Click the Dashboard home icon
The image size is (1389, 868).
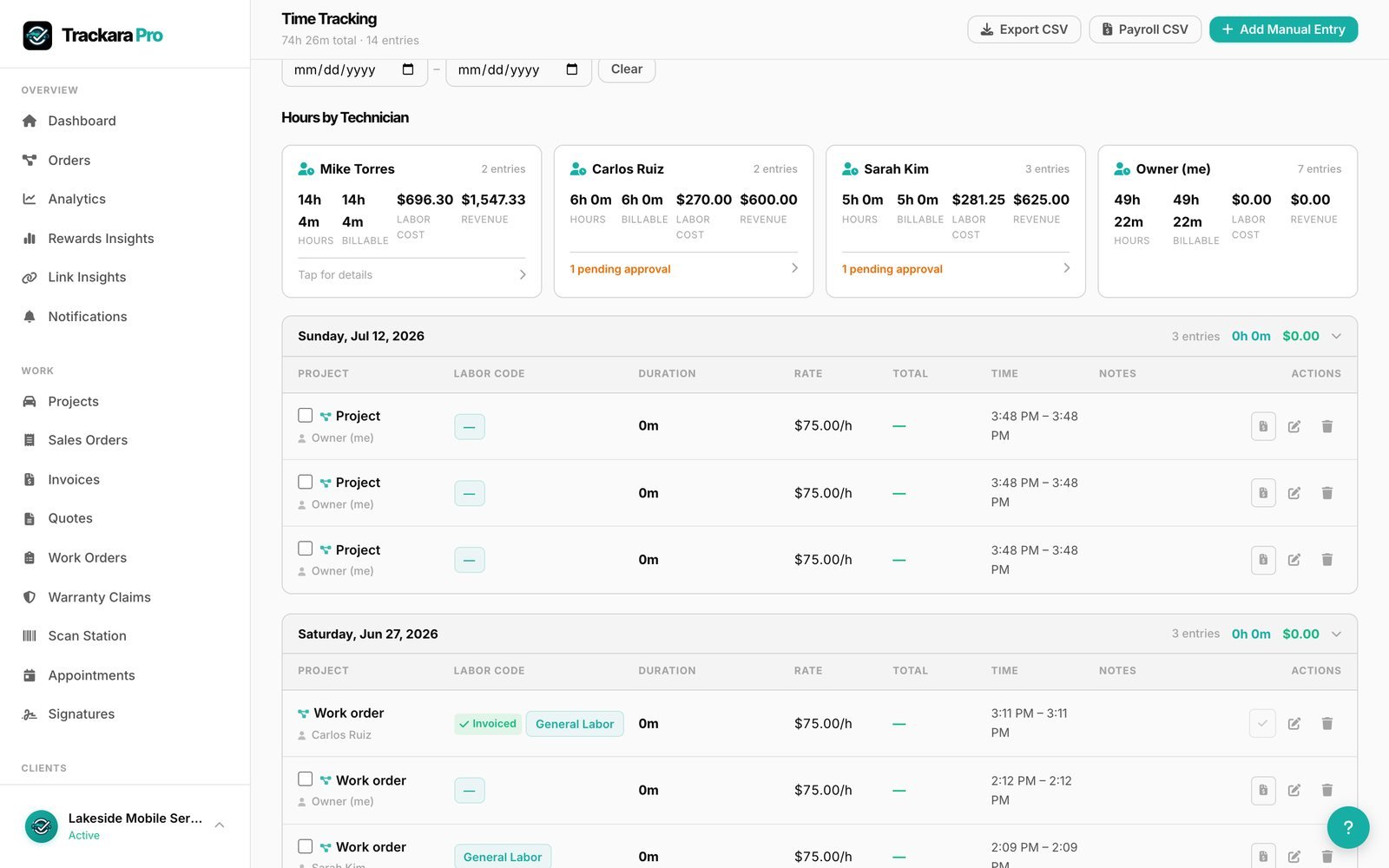pyautogui.click(x=30, y=121)
